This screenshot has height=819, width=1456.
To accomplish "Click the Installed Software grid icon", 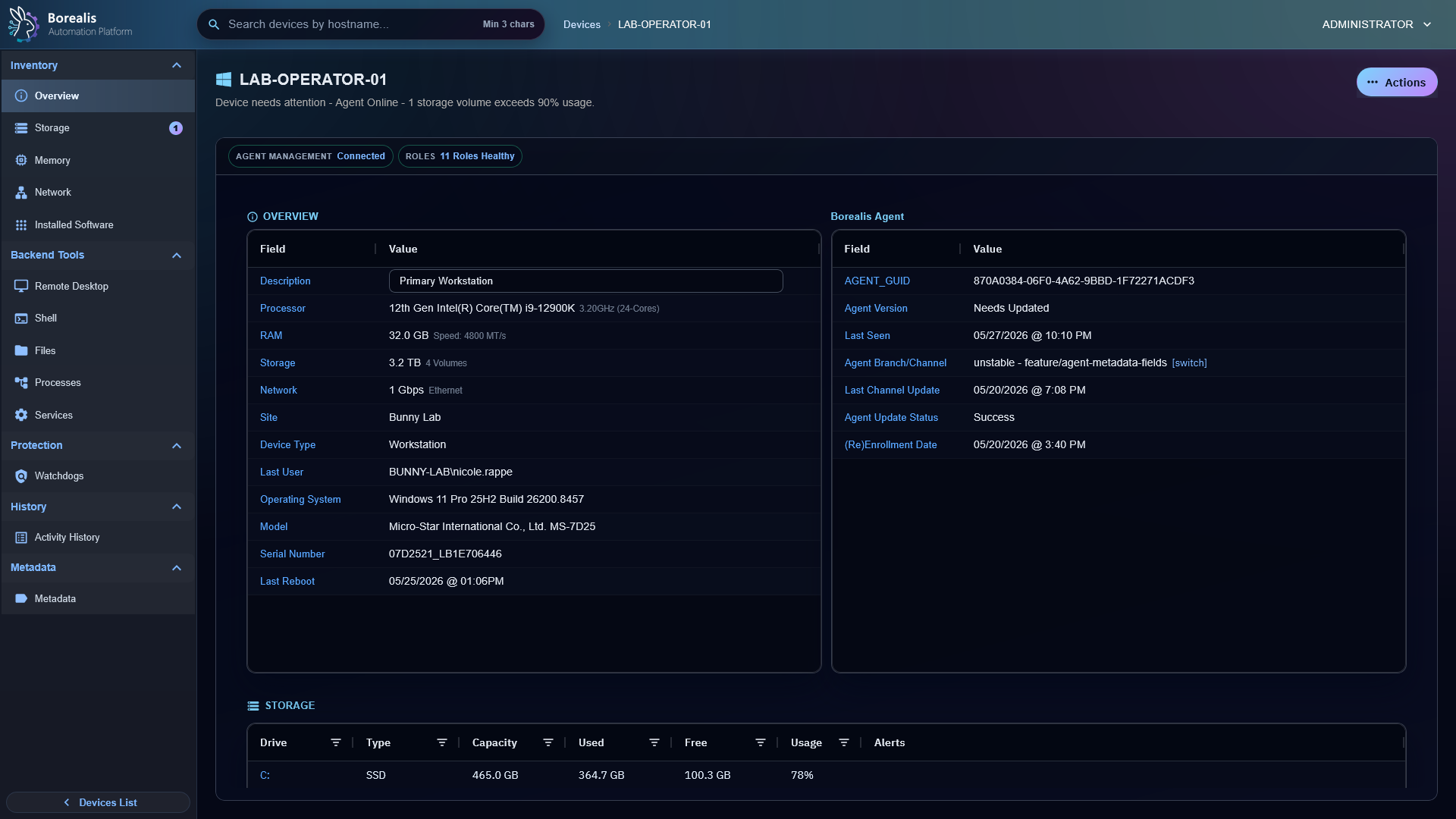I will coord(21,225).
